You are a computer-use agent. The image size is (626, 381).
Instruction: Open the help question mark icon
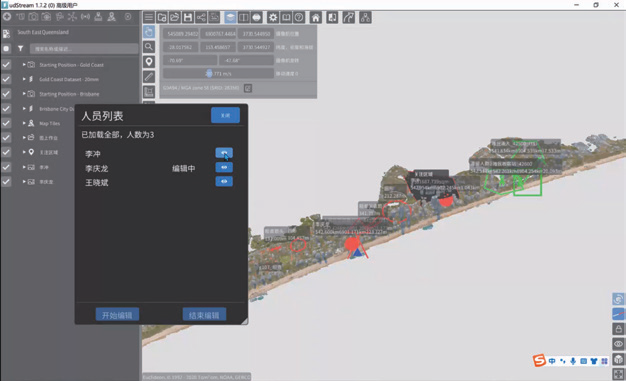click(299, 18)
